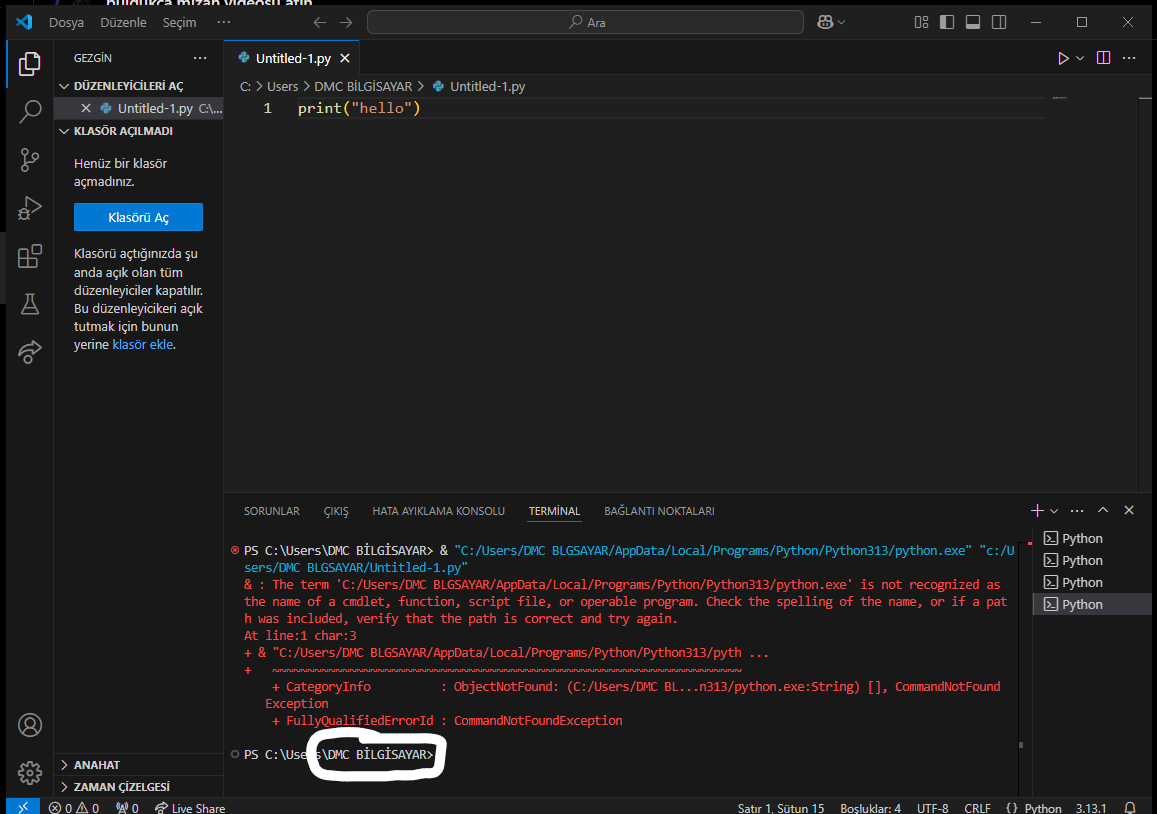Go back with the left arrow
This screenshot has height=814, width=1157.
pyautogui.click(x=320, y=22)
